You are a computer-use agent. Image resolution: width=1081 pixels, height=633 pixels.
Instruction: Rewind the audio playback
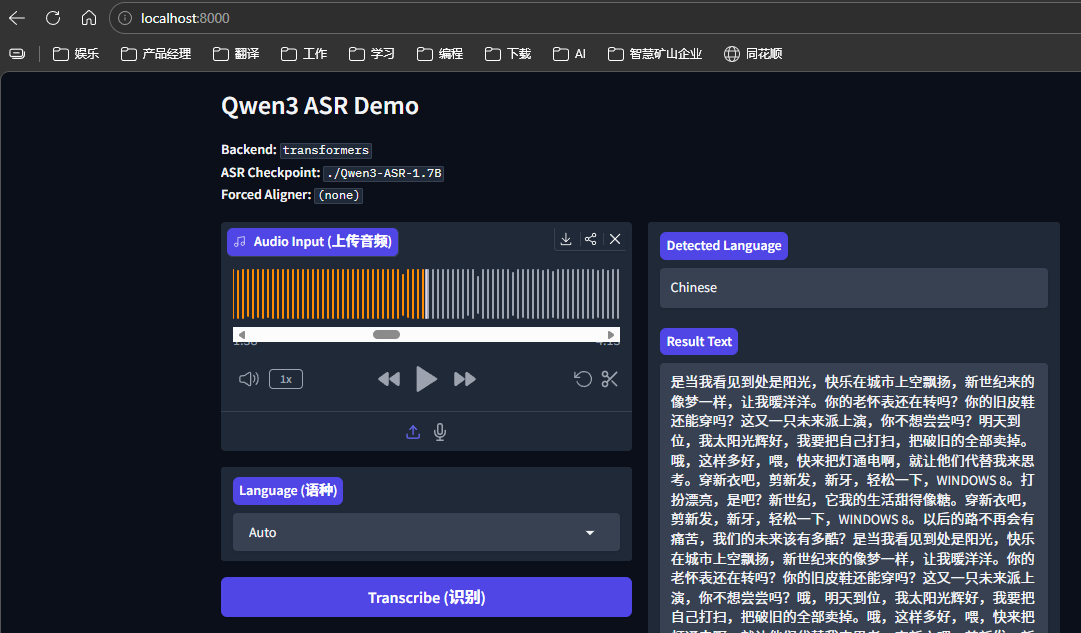[389, 379]
